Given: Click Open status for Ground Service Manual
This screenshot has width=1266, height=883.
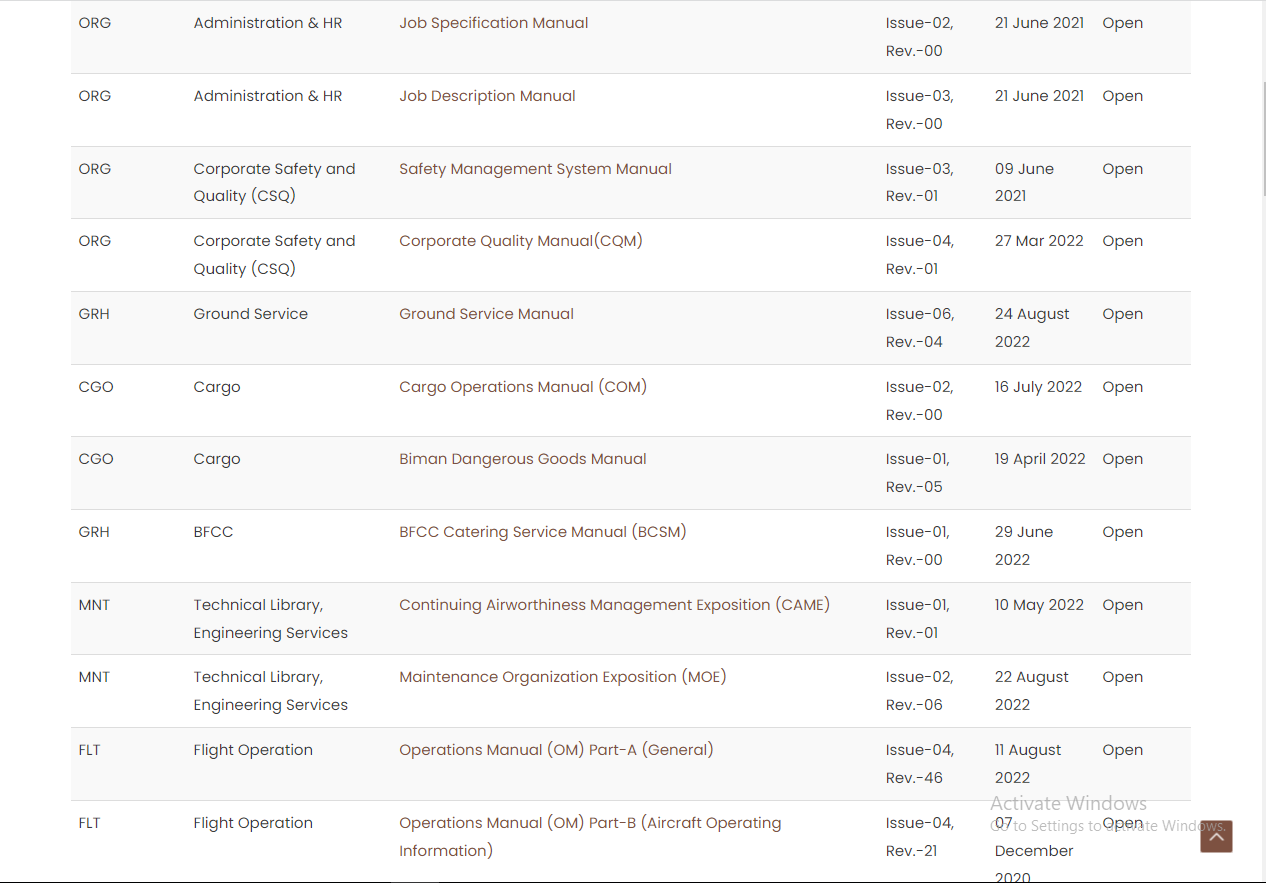Looking at the screenshot, I should (1122, 314).
